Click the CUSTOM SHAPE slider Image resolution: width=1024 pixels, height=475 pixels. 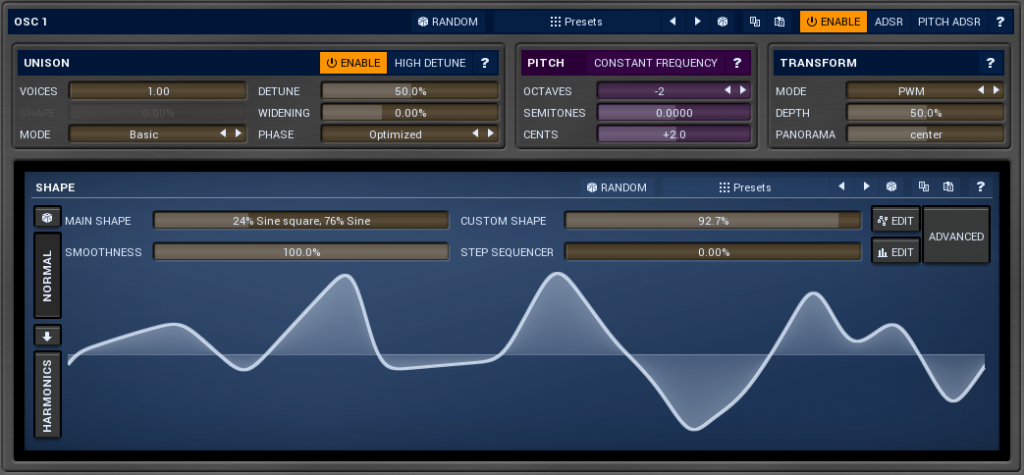click(713, 221)
